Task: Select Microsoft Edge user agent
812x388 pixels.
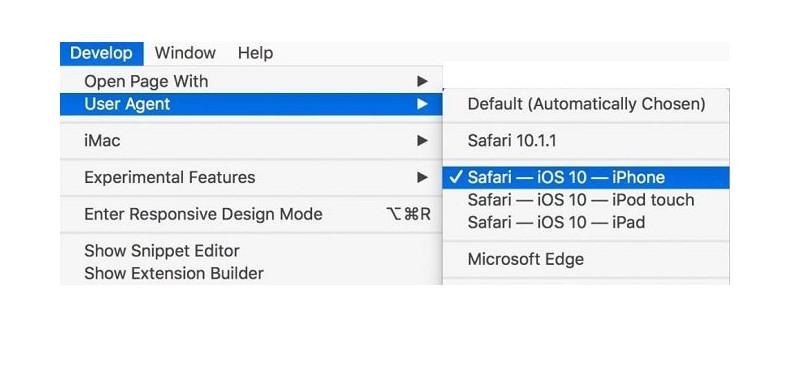Action: 586,259
